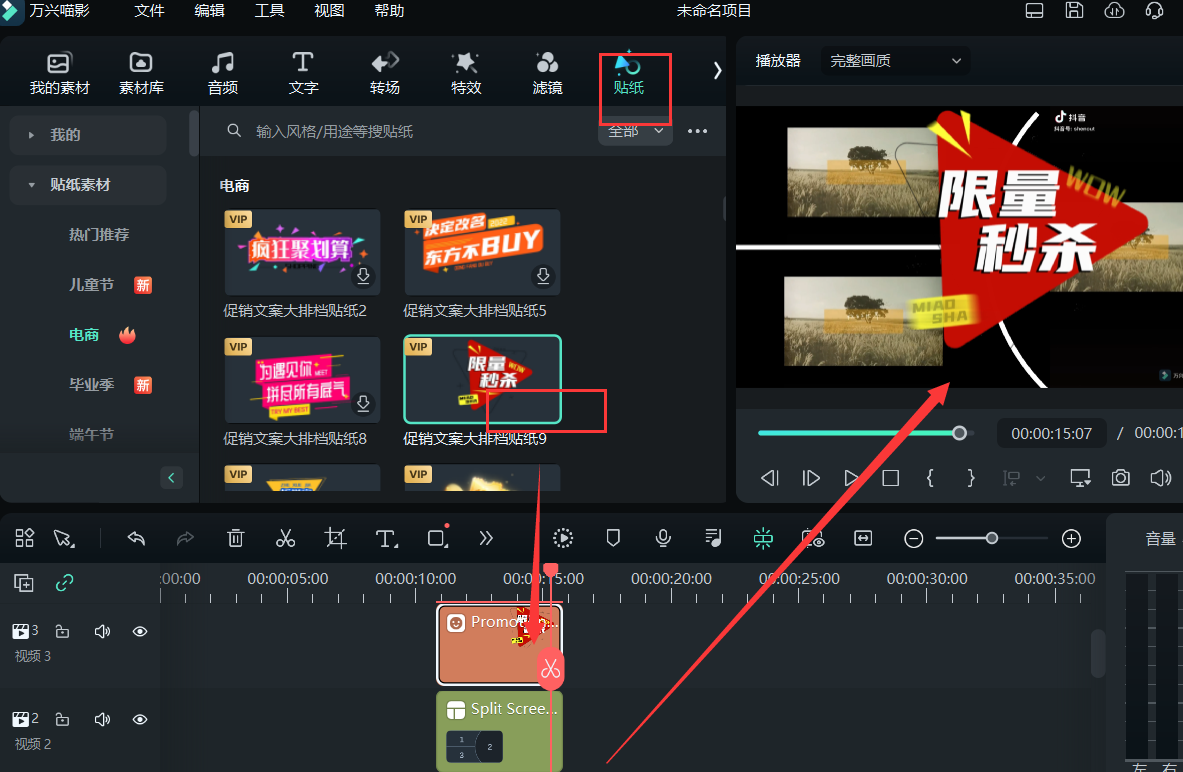Zoom out the timeline with minus button
Viewport: 1183px width, 772px height.
click(x=914, y=538)
